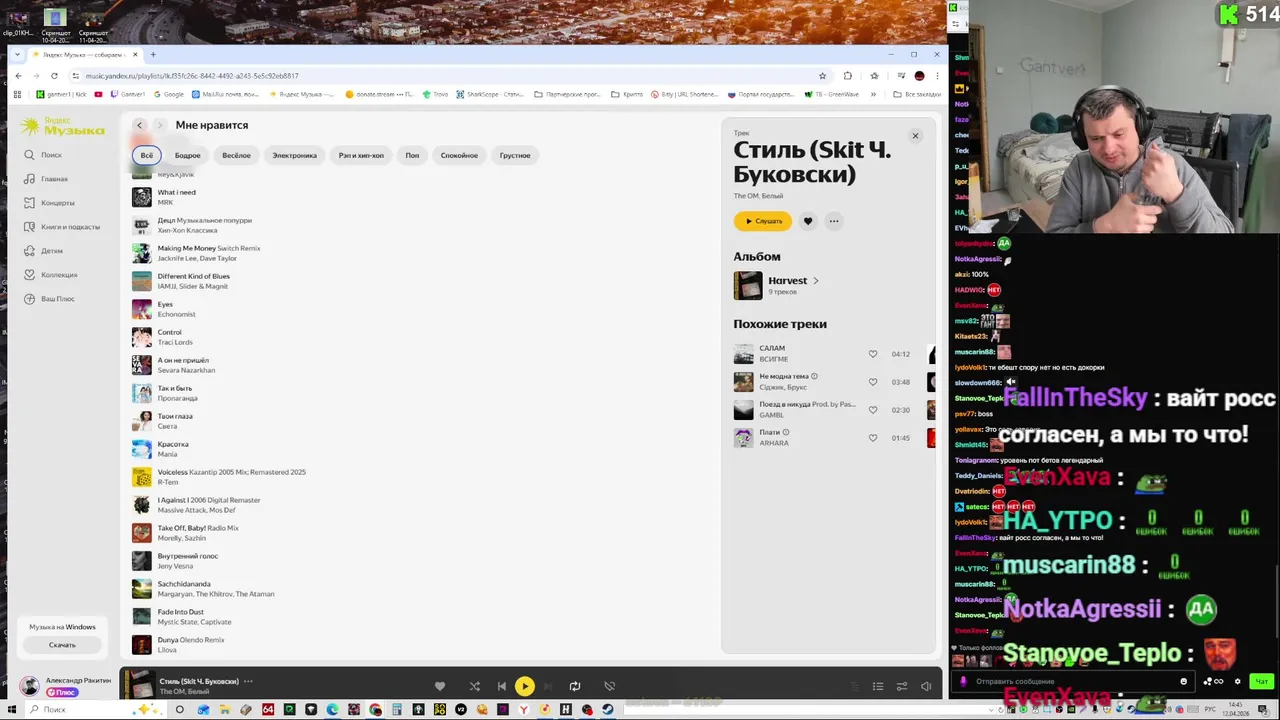Open the Trovo bookmark
Image resolution: width=1280 pixels, height=720 pixels.
tap(436, 95)
